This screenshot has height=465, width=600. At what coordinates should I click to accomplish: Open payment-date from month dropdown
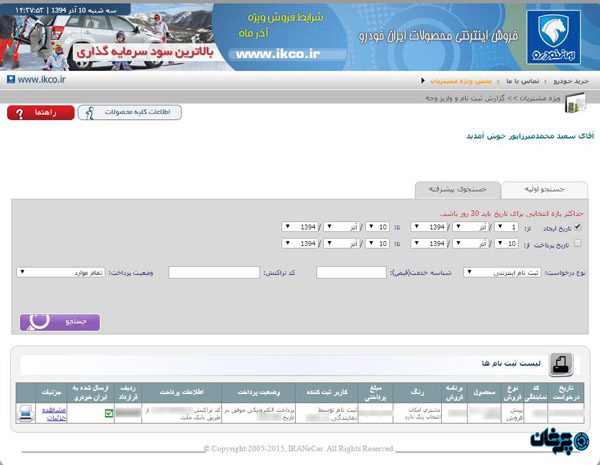(470, 243)
